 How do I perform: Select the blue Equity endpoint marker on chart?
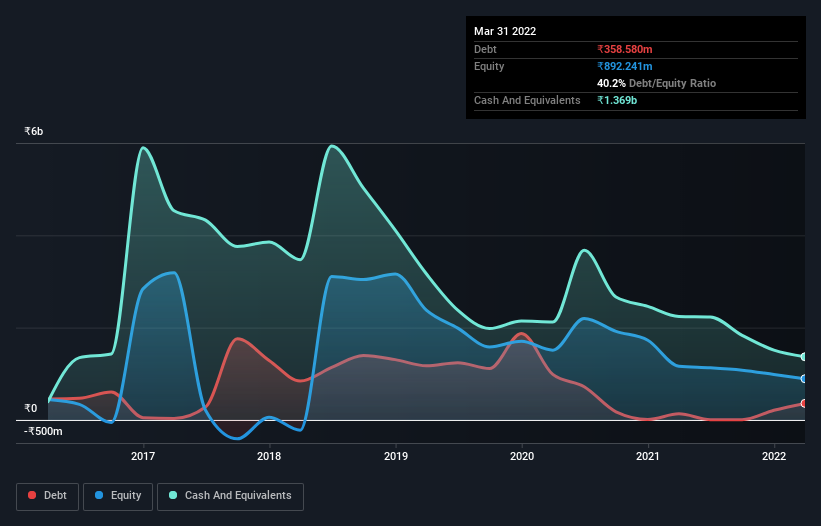[x=804, y=379]
